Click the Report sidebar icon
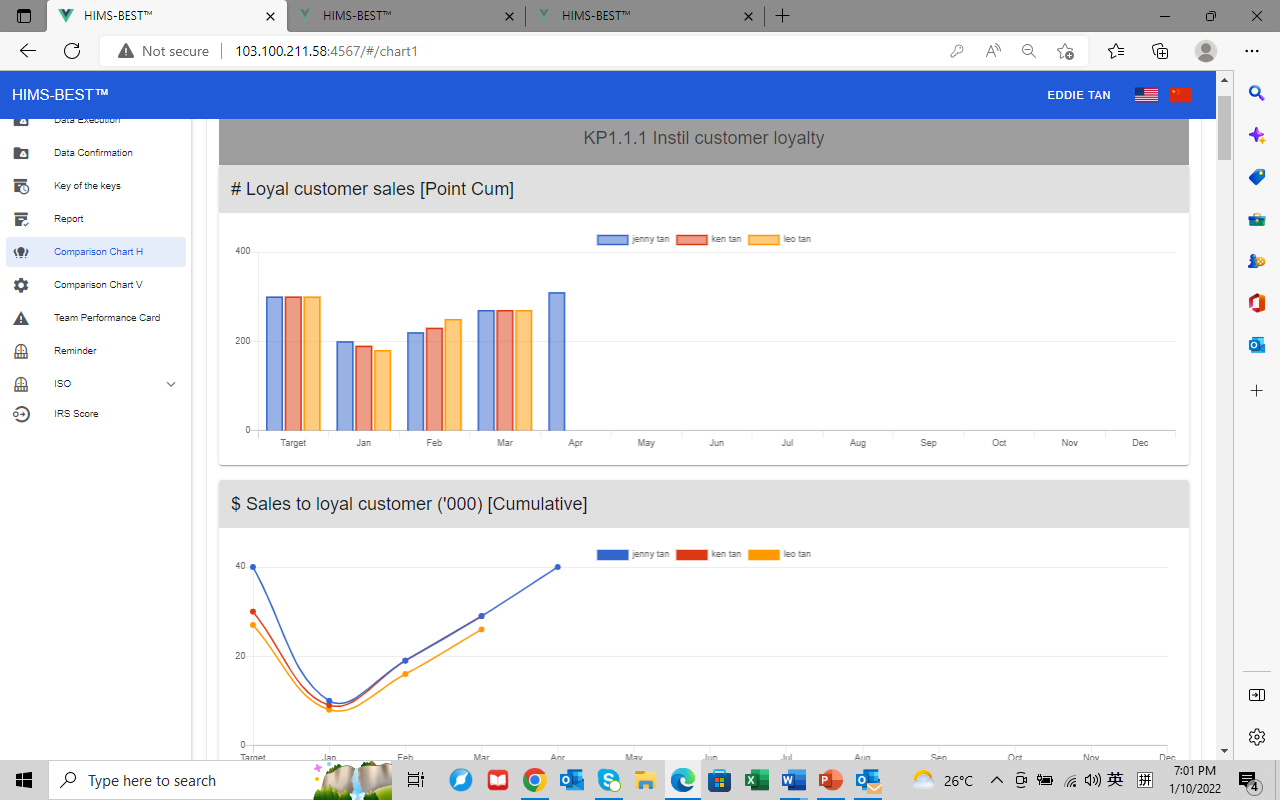The image size is (1280, 800). (21, 219)
